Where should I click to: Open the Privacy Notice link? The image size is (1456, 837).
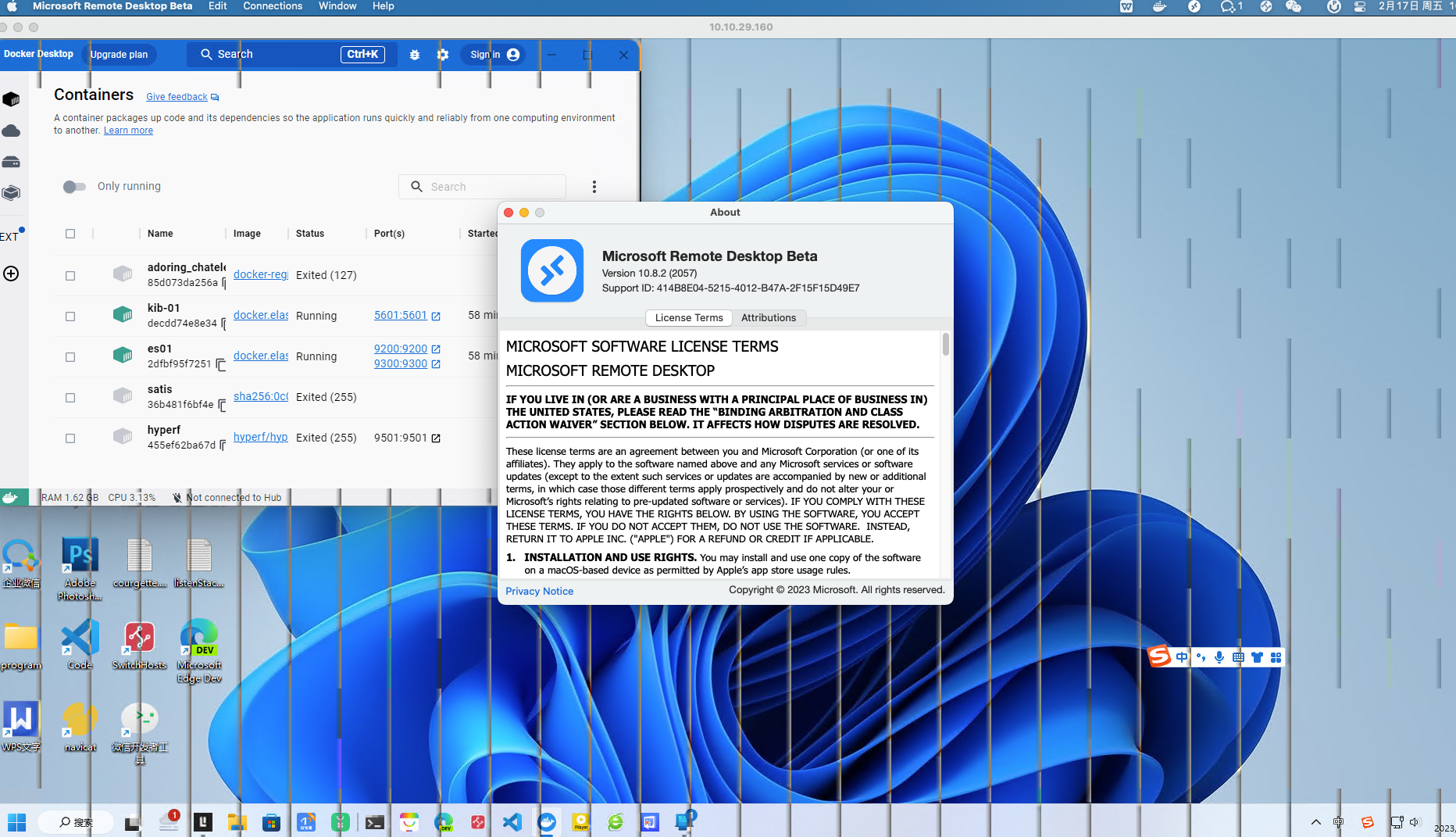click(539, 591)
